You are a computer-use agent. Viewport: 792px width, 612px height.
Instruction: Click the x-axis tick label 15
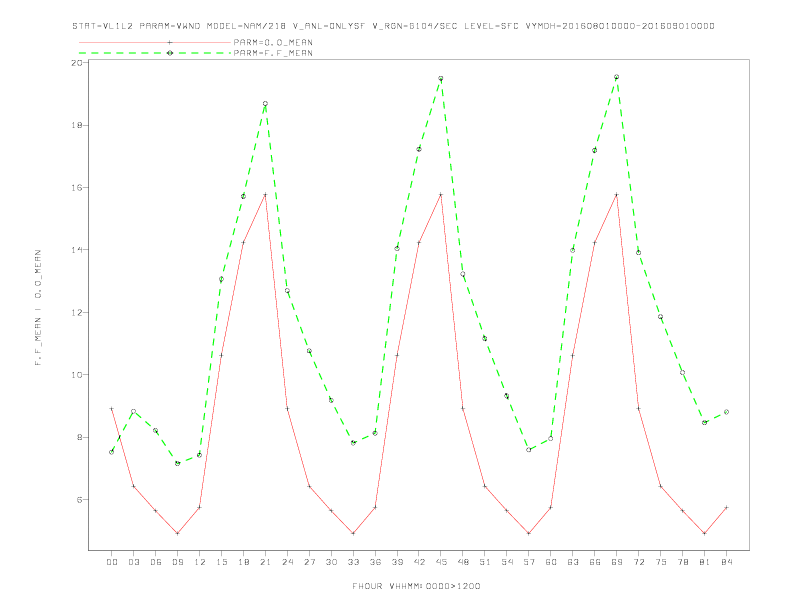click(222, 562)
